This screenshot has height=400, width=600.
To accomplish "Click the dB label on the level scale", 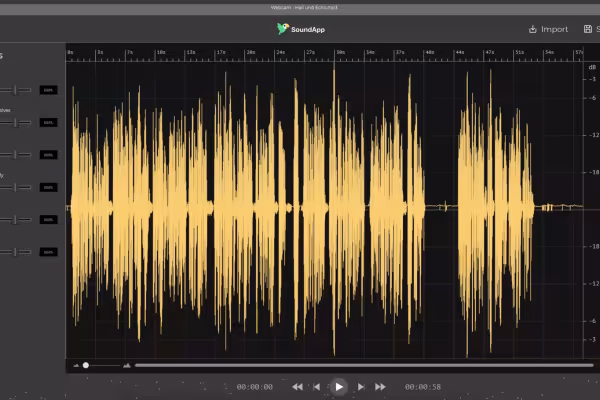I will (592, 67).
